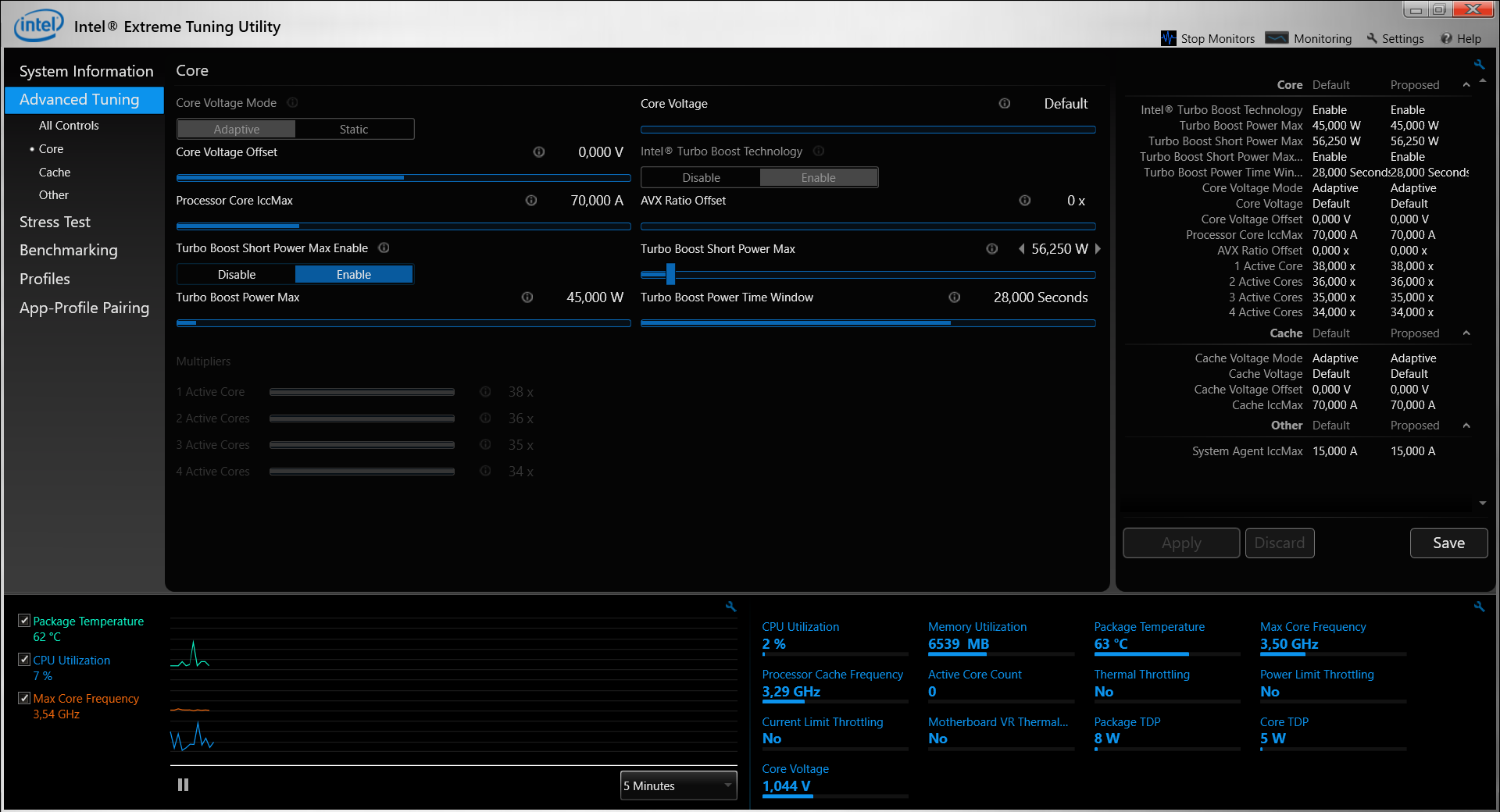Uncheck Package Temperature graph checkbox
Viewport: 1500px width, 812px height.
24,621
